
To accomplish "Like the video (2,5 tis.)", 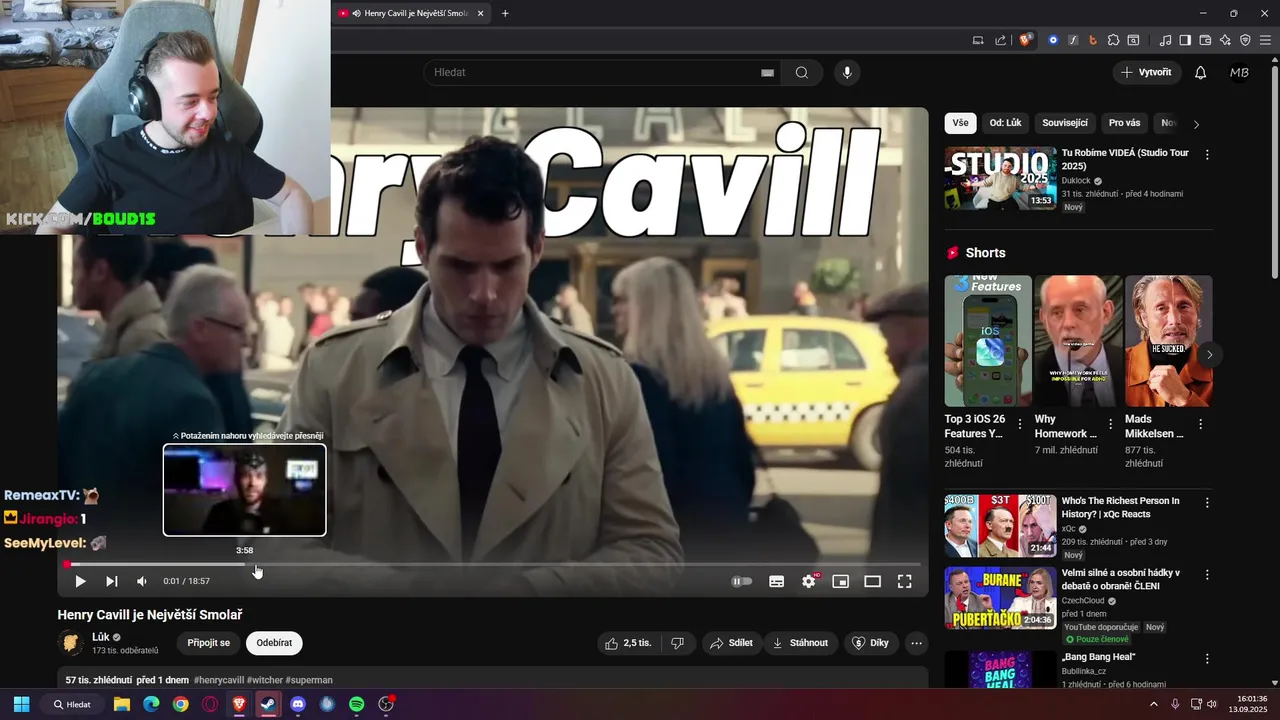I will point(628,643).
